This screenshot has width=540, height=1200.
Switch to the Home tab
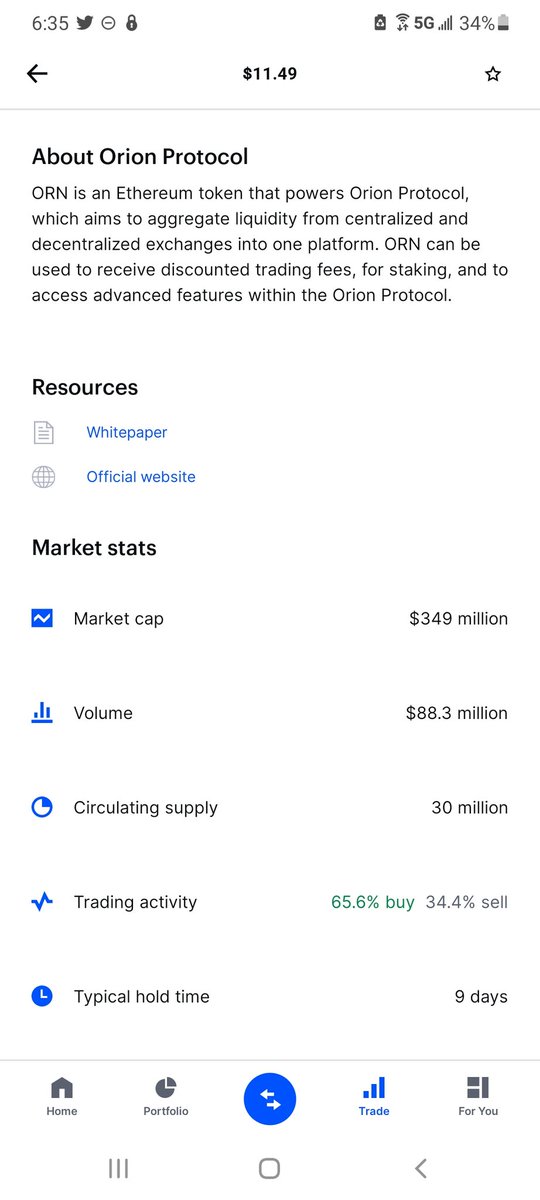click(62, 1096)
